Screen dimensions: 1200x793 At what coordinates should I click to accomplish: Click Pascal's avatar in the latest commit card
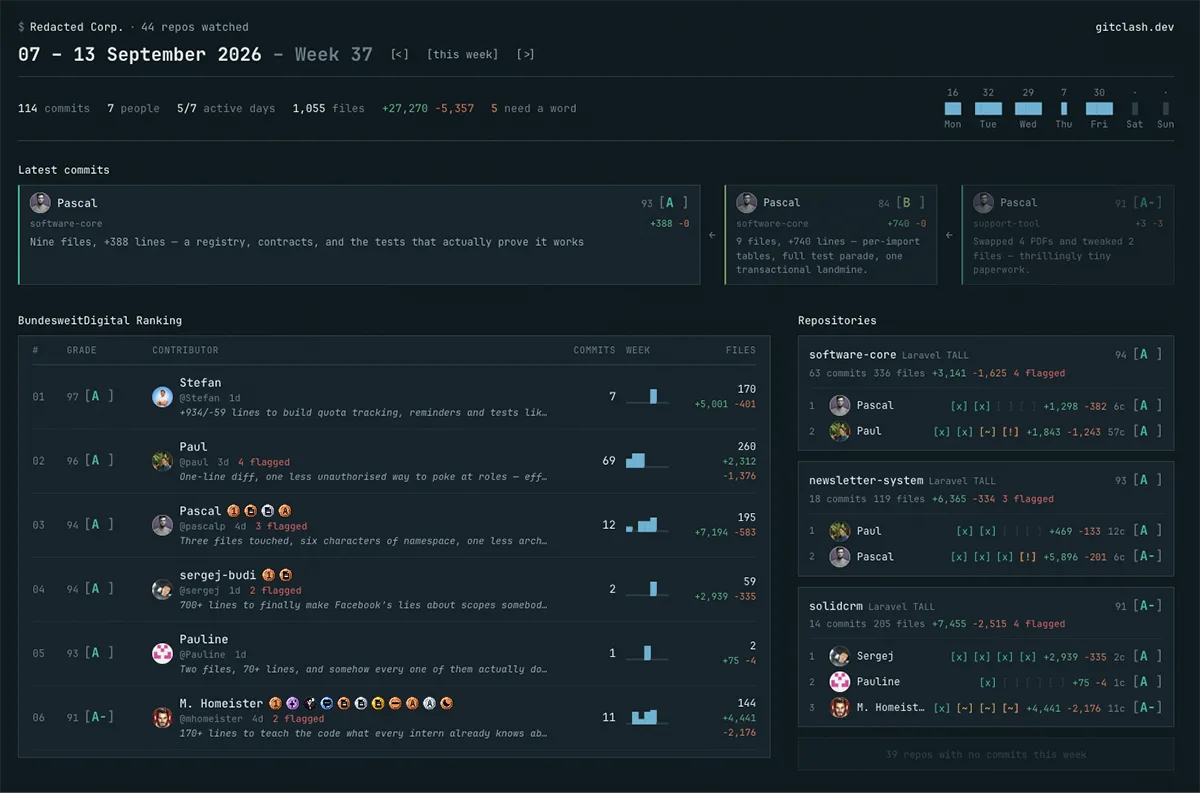[40, 203]
